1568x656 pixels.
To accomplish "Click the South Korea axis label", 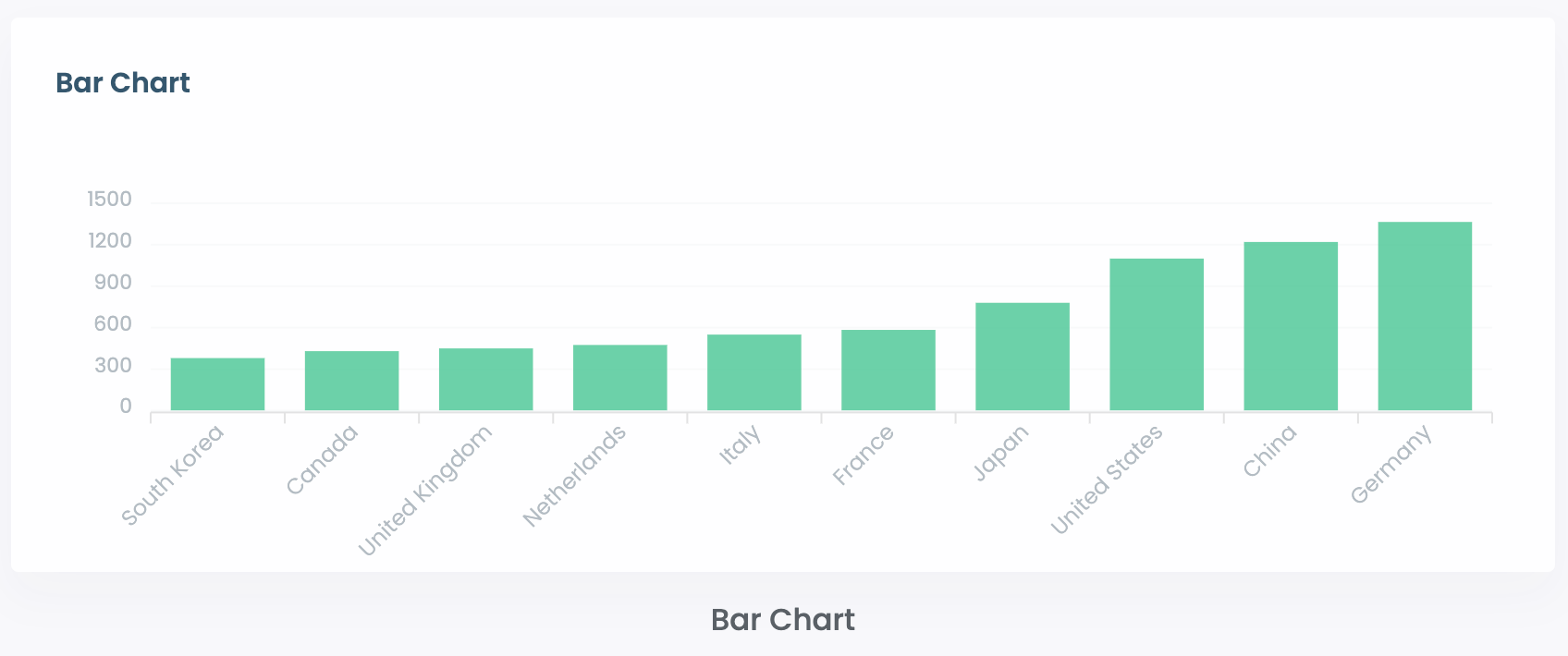I will pyautogui.click(x=173, y=476).
